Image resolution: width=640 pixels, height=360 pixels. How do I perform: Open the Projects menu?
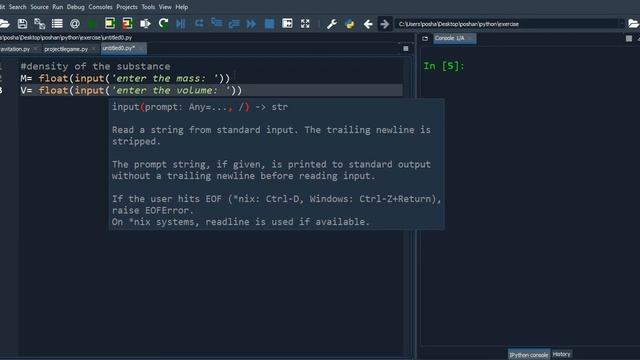[127, 7]
